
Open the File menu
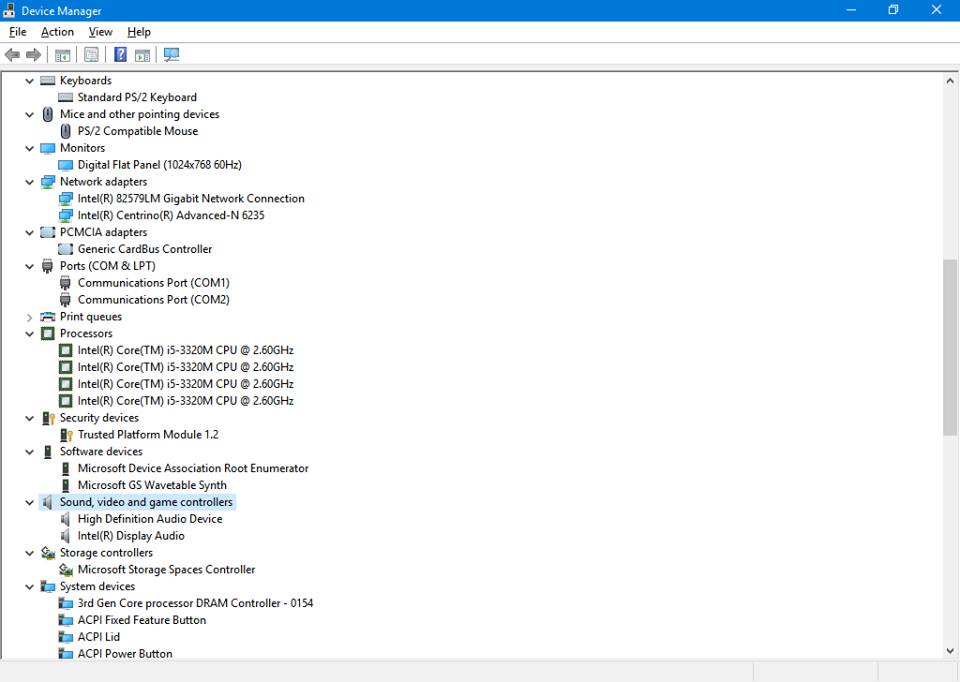click(x=18, y=32)
